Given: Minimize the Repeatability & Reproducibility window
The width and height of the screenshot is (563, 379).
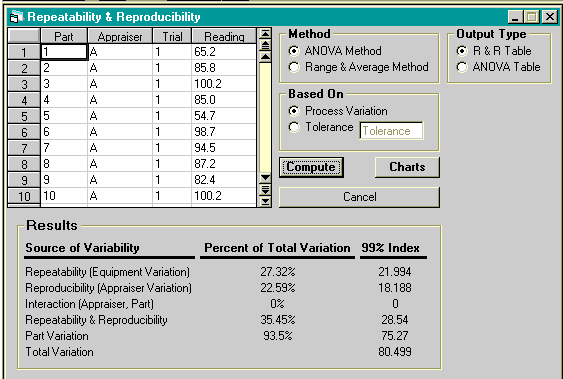Looking at the screenshot, I should (515, 17).
